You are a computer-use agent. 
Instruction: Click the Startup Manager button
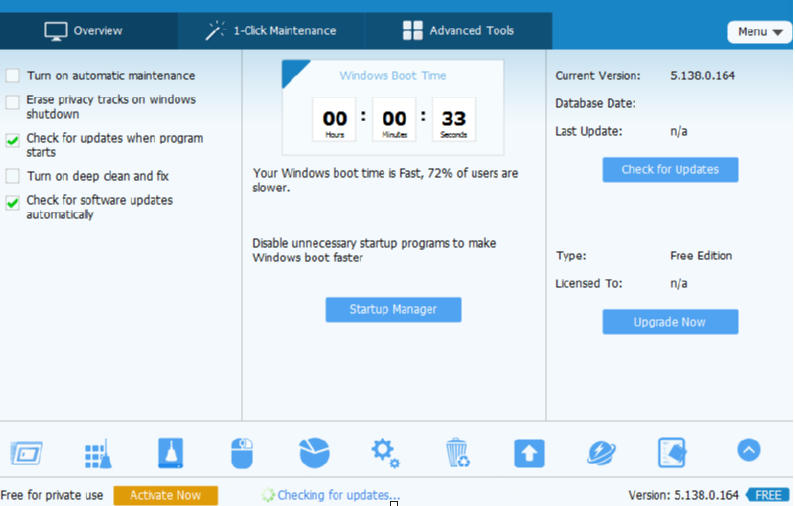click(393, 310)
